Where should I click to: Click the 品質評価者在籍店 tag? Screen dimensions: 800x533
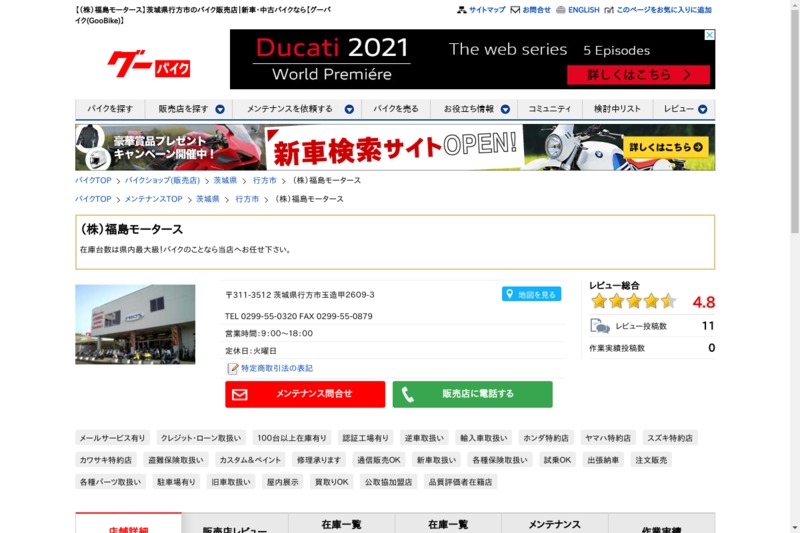(460, 482)
